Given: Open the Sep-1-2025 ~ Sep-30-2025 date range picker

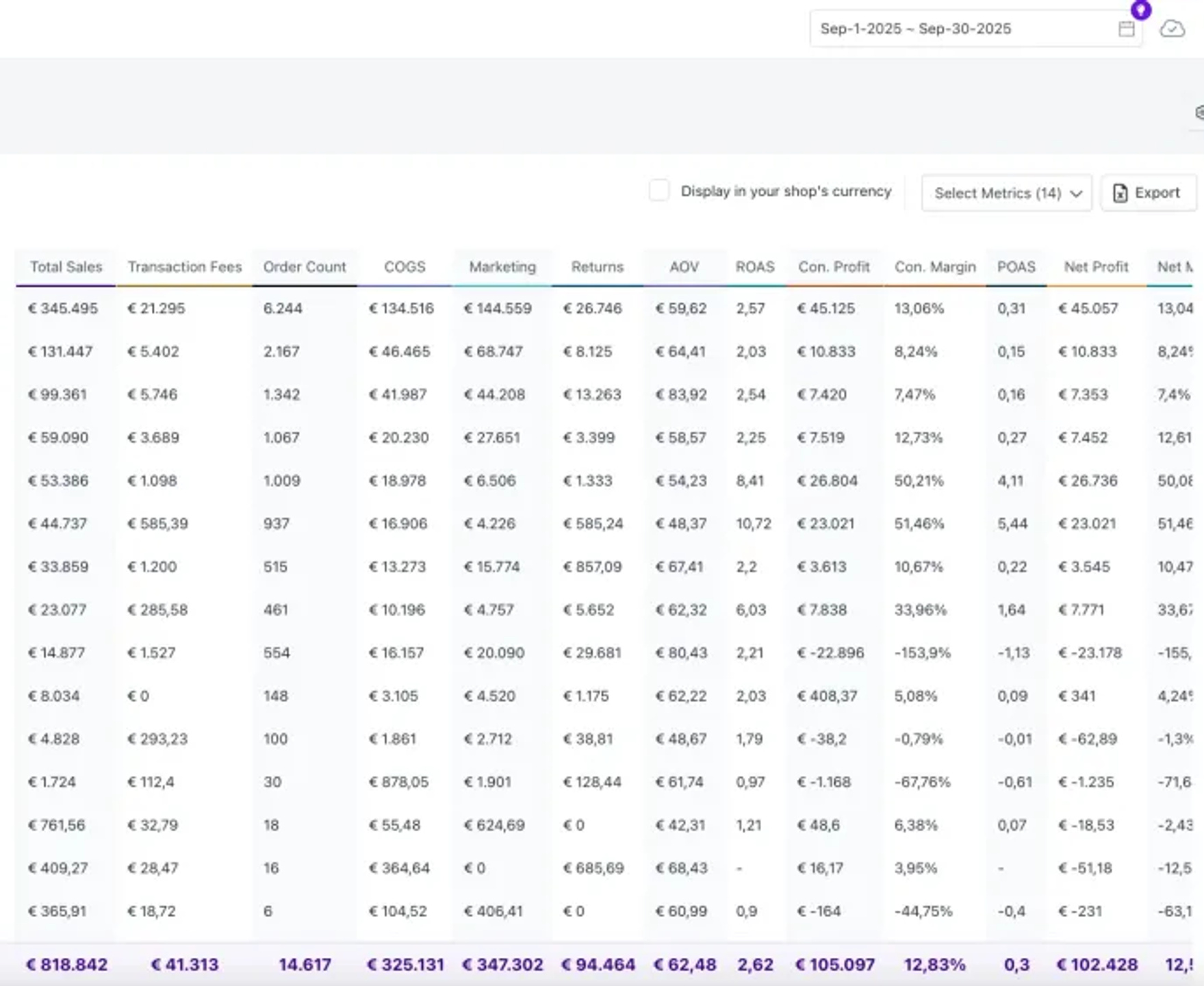Looking at the screenshot, I should (x=975, y=29).
